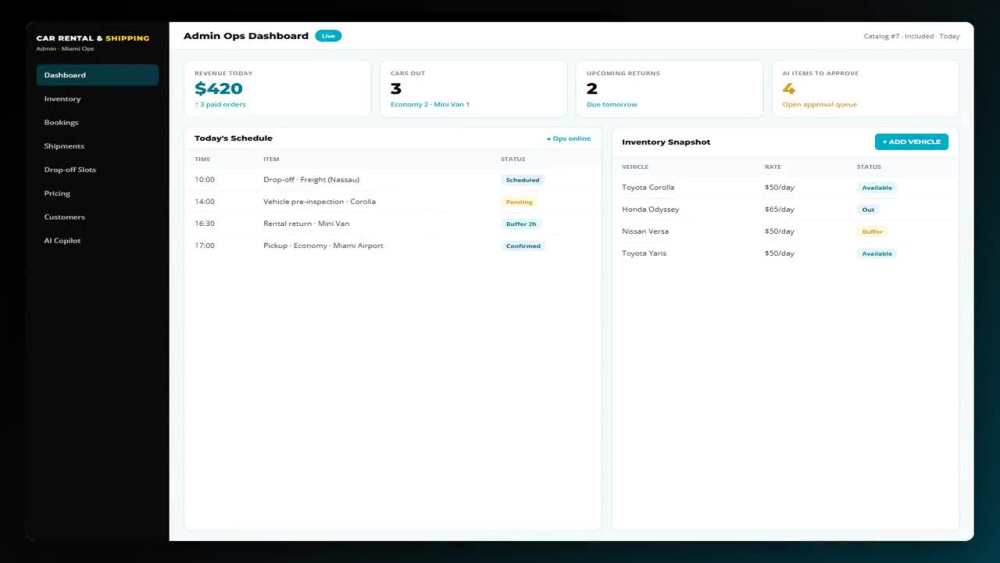Select the Cars Out count 3

tap(396, 89)
